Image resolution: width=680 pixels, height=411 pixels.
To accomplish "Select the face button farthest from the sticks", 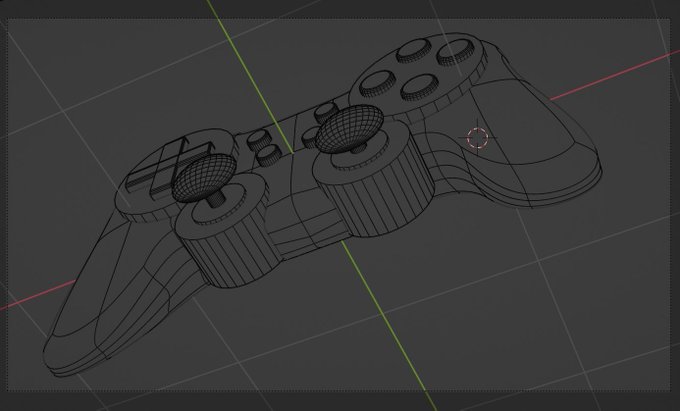I will 455,52.
